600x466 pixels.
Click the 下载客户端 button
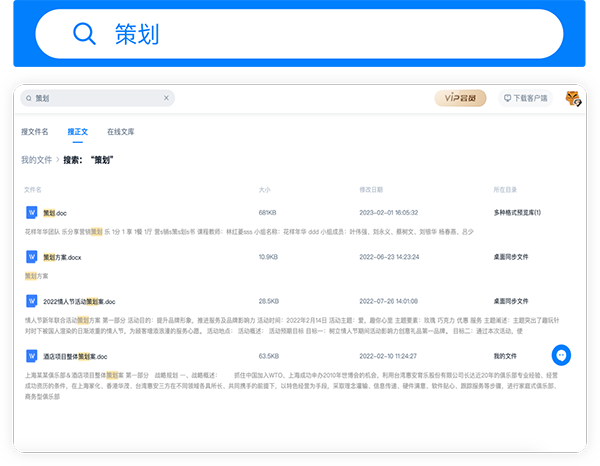click(526, 98)
